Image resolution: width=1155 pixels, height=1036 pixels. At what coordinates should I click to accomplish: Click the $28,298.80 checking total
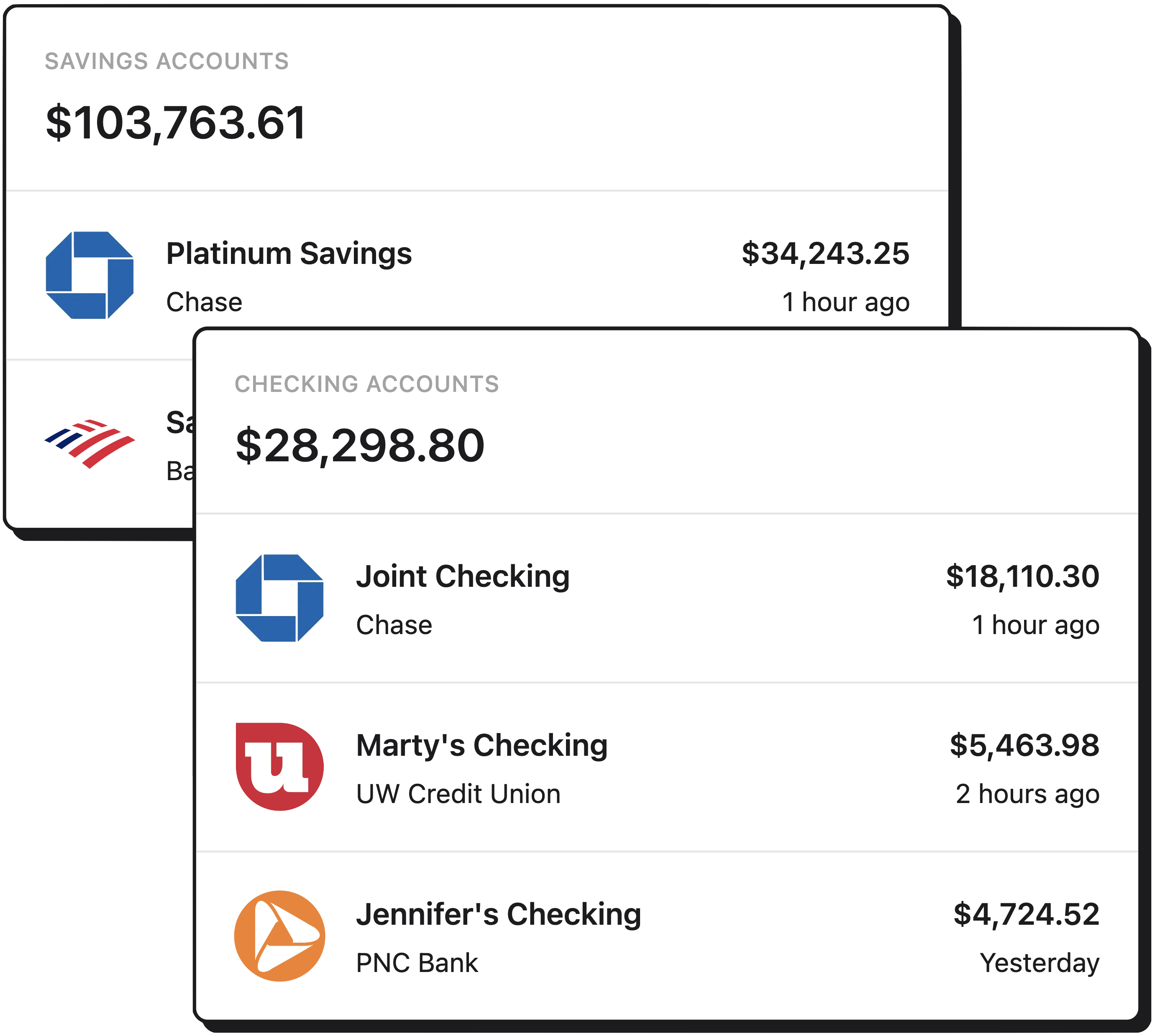[360, 446]
